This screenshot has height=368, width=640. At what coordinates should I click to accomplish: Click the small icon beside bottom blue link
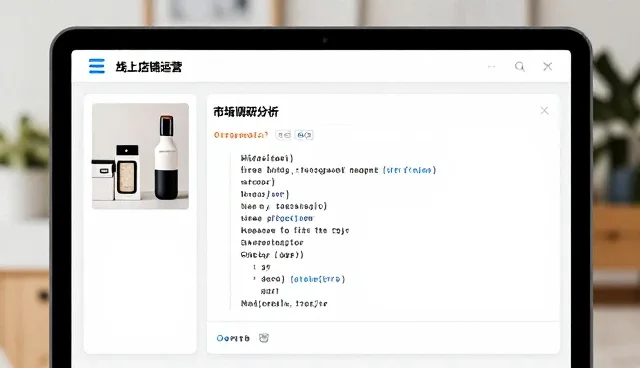click(264, 338)
